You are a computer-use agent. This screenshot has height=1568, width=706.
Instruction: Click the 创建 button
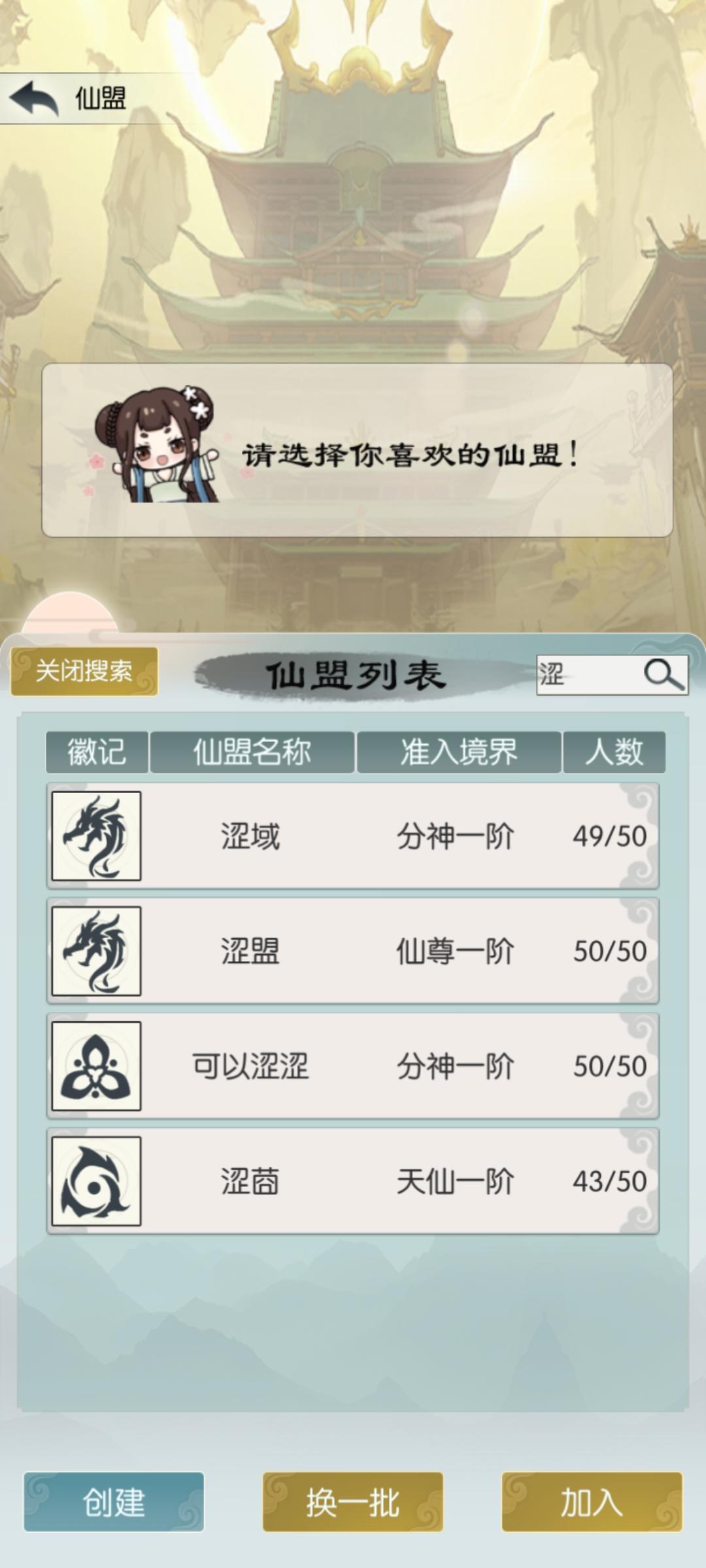pyautogui.click(x=114, y=1502)
